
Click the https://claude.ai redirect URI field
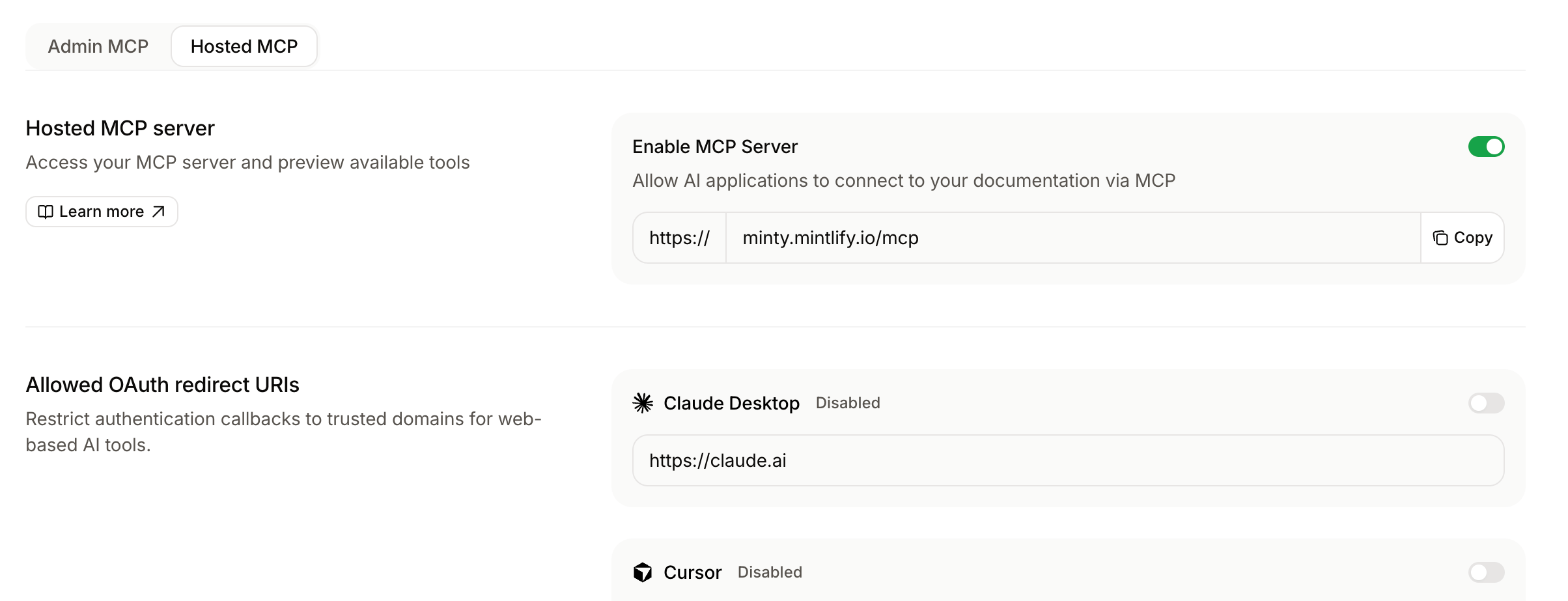click(1068, 460)
